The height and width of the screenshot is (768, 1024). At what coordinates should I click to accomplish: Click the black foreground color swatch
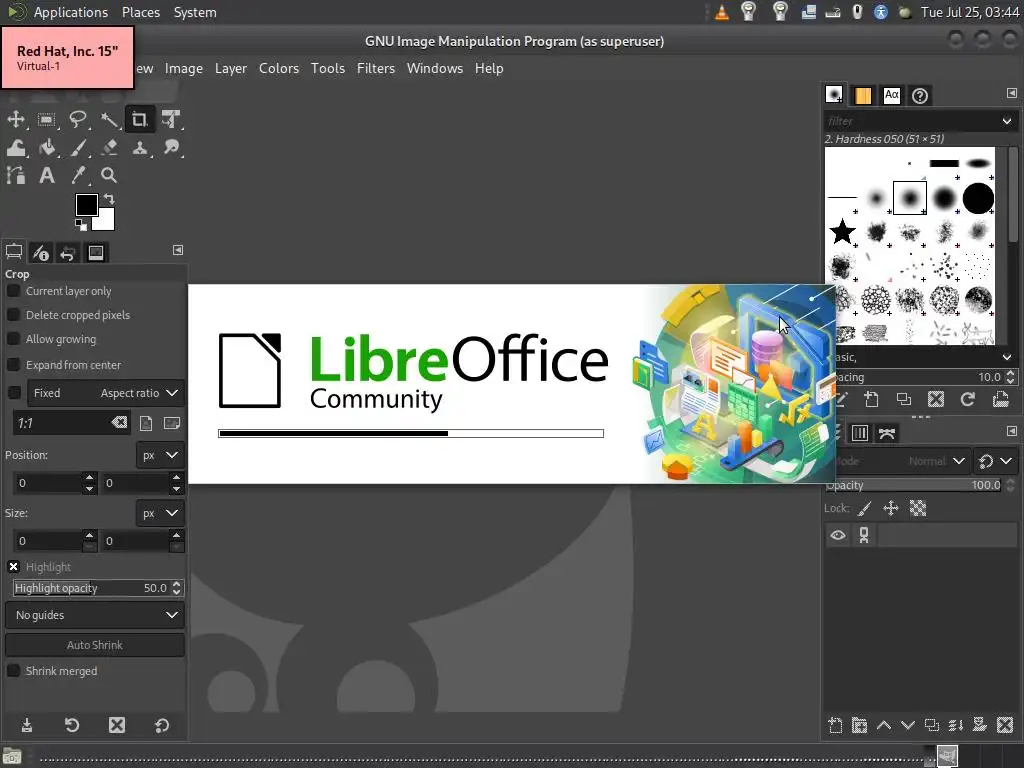[x=85, y=203]
